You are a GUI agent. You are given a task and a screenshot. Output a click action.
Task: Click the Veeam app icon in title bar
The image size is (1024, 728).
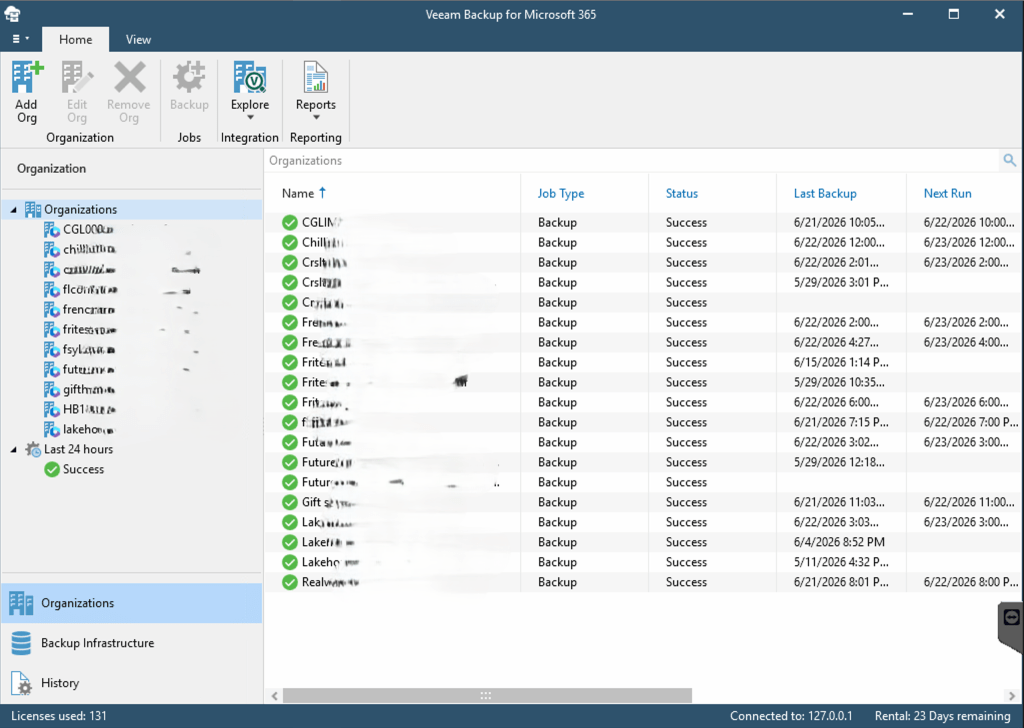pos(13,14)
